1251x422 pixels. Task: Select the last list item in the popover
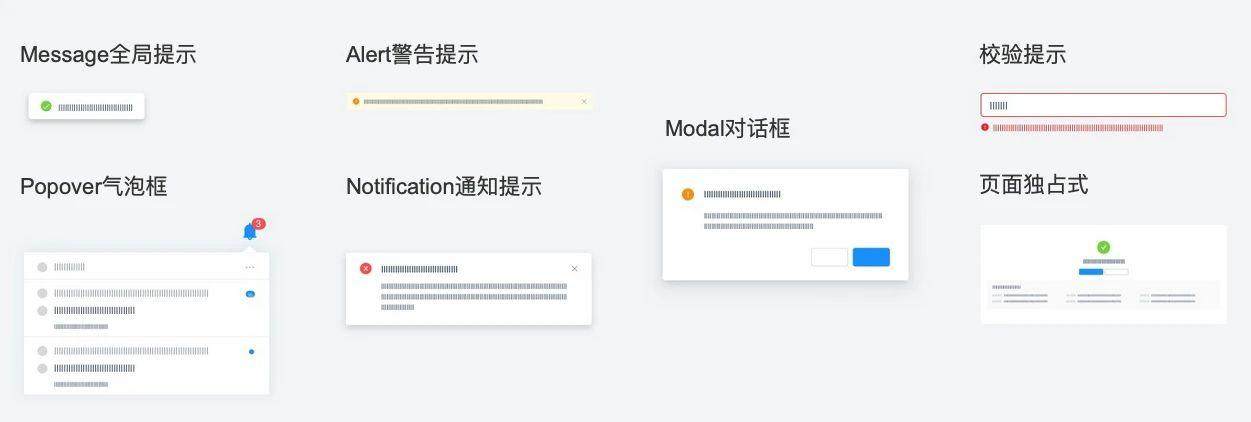click(x=146, y=366)
